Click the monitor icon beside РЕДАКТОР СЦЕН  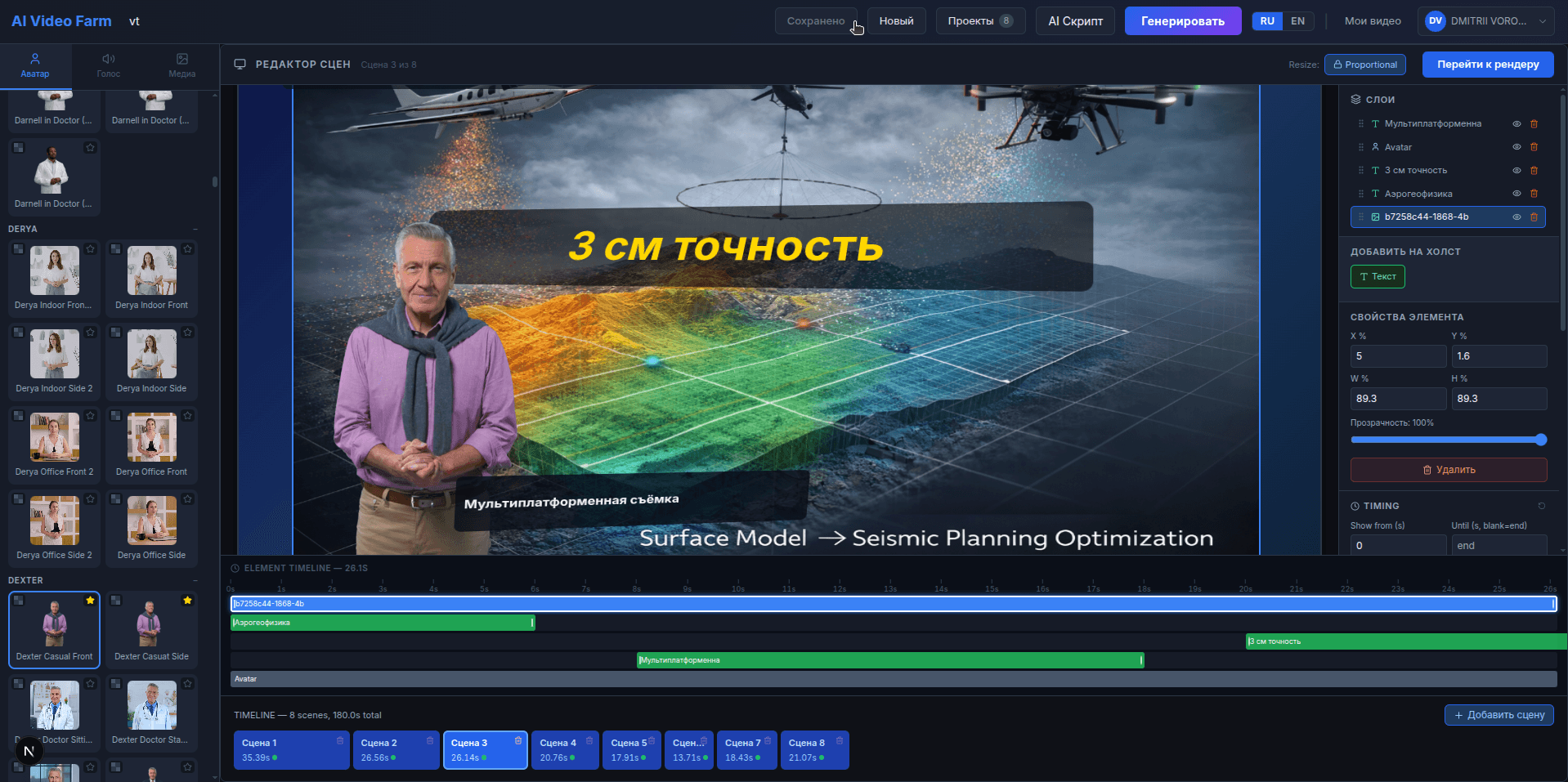pos(240,64)
